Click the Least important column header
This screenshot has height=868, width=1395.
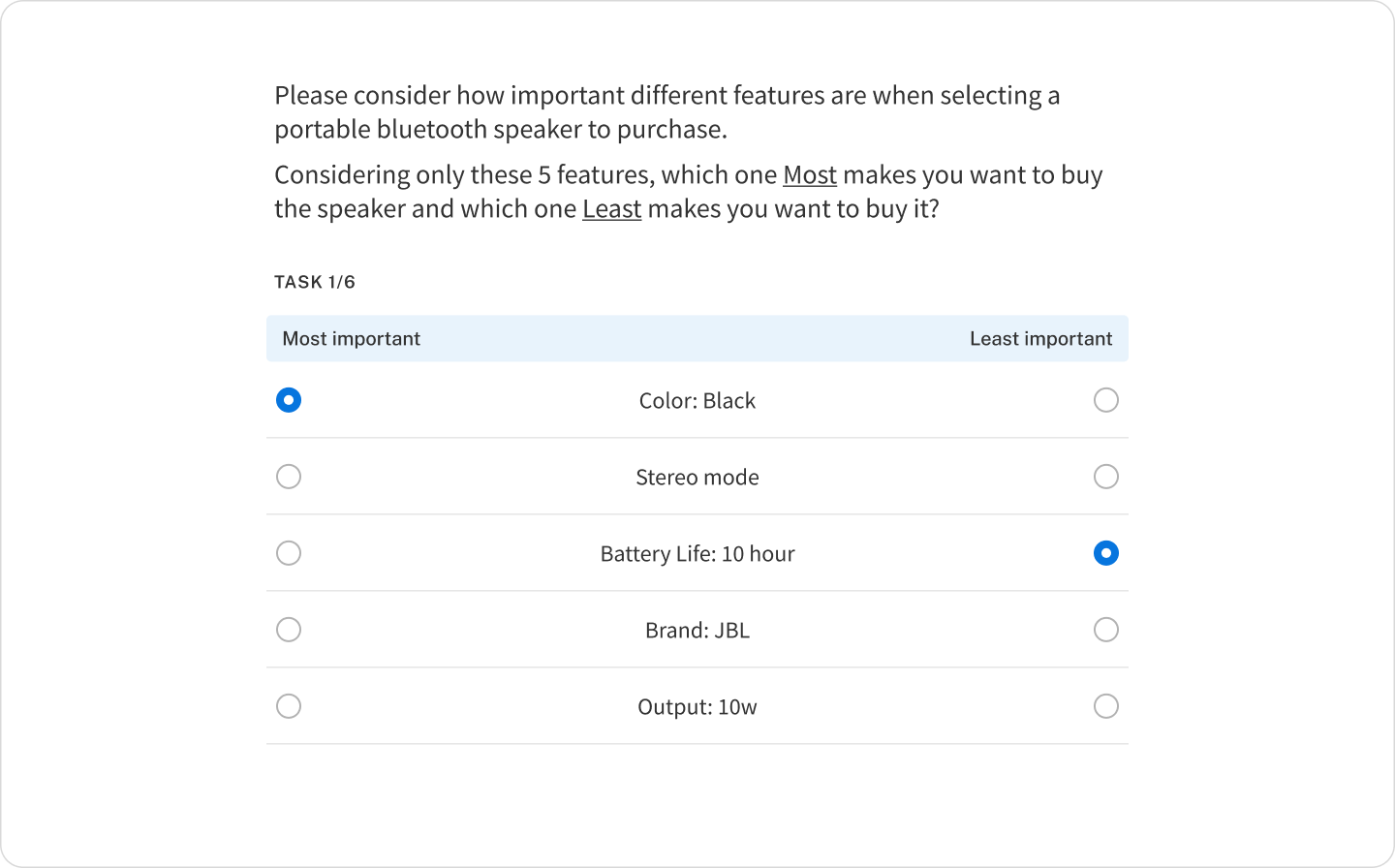[1040, 339]
